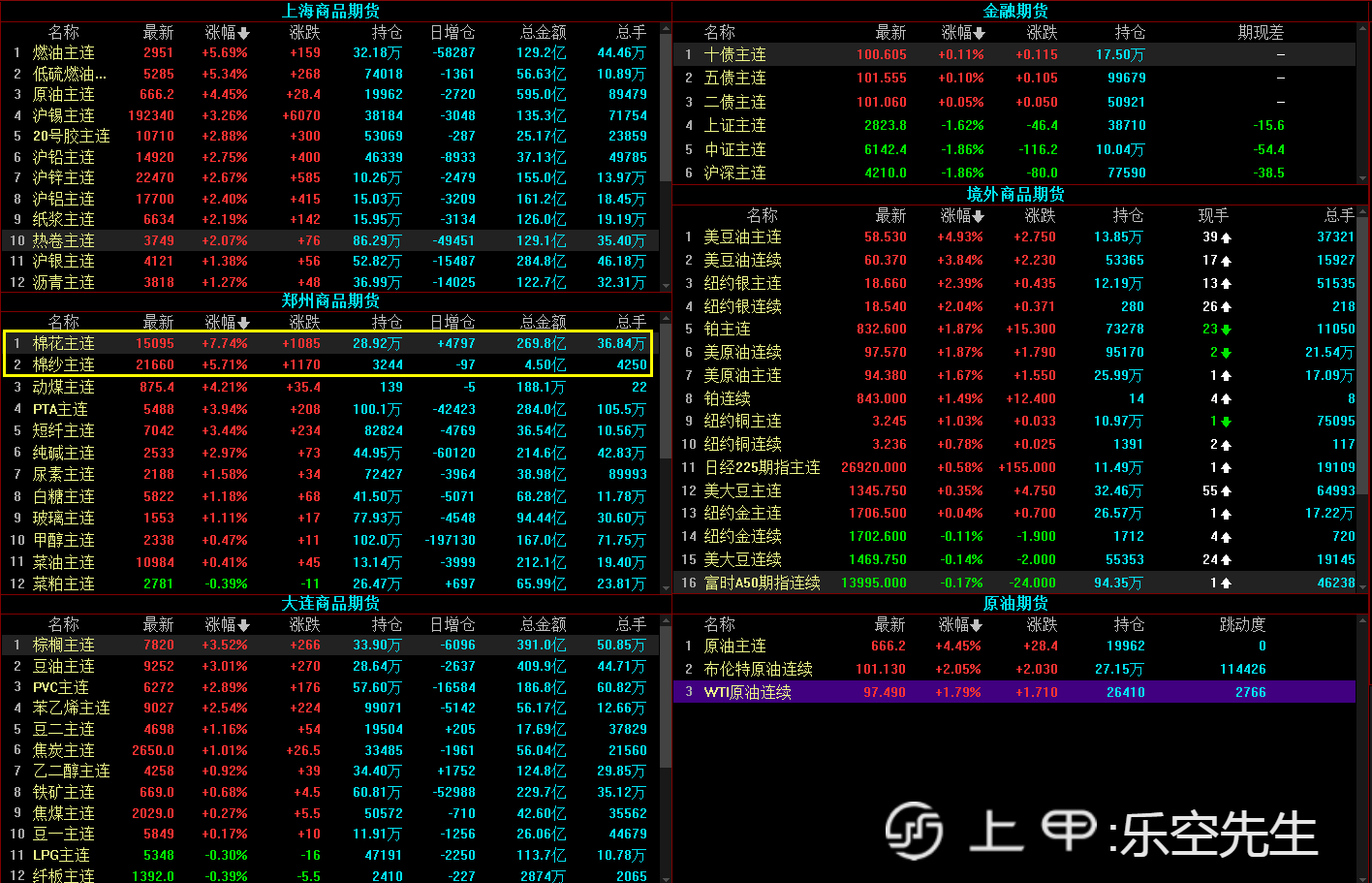Open the 郑州商品期货 panel title
Viewport: 1372px width, 883px height.
[330, 300]
